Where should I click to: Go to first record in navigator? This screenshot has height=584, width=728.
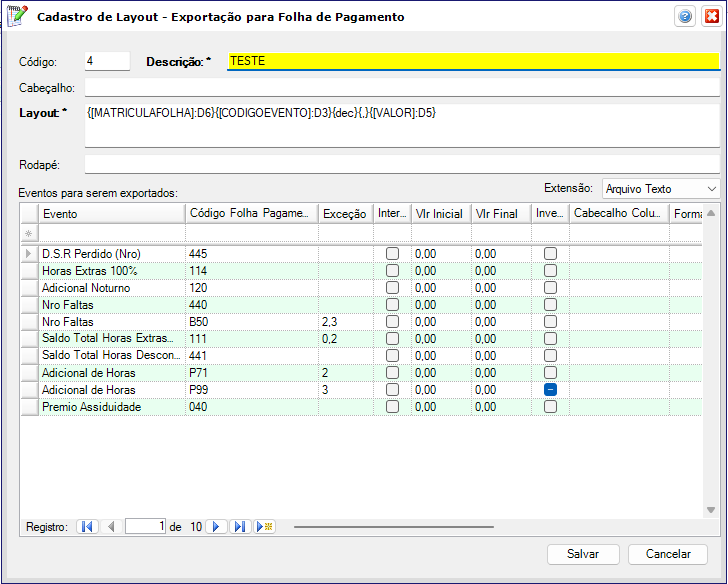(87, 526)
